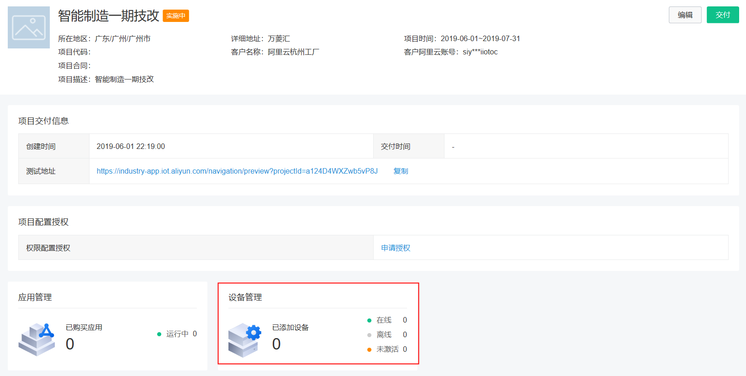Click the 编辑 button
Screen dimensions: 746x376
685,15
